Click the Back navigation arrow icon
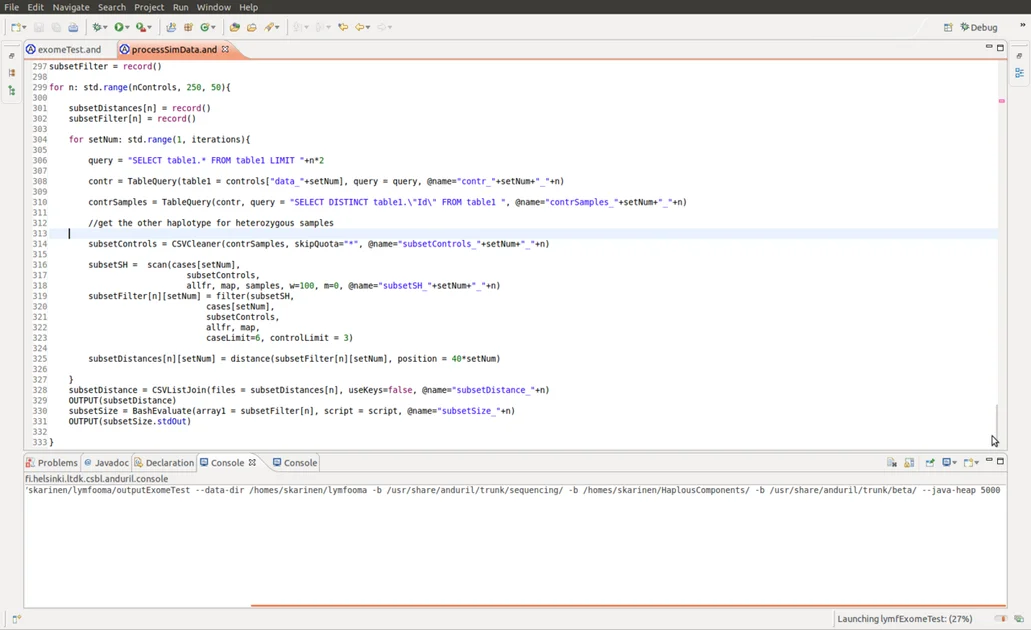Viewport: 1031px width, 630px height. (x=360, y=28)
